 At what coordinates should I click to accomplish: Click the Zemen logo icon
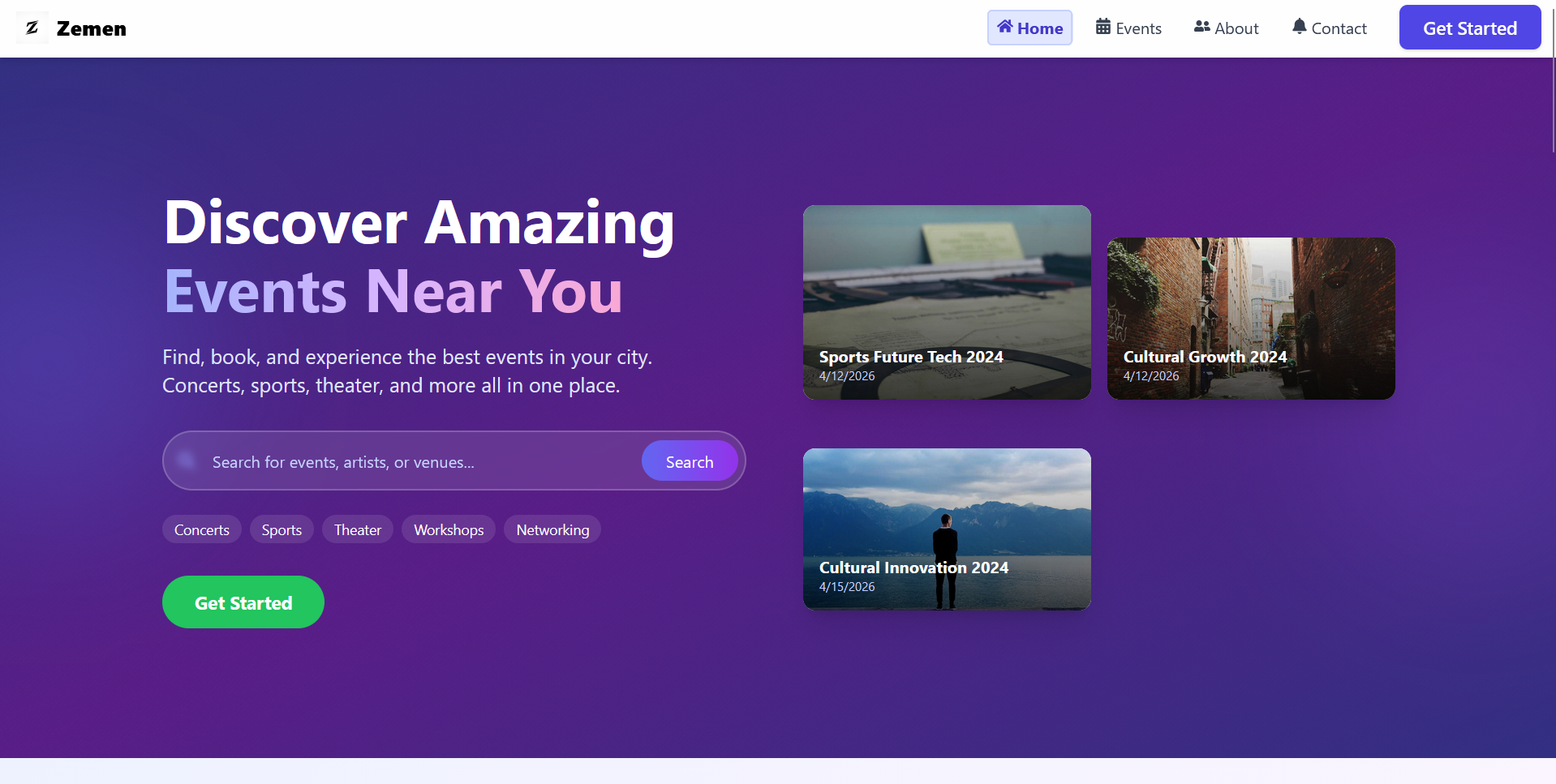32,28
